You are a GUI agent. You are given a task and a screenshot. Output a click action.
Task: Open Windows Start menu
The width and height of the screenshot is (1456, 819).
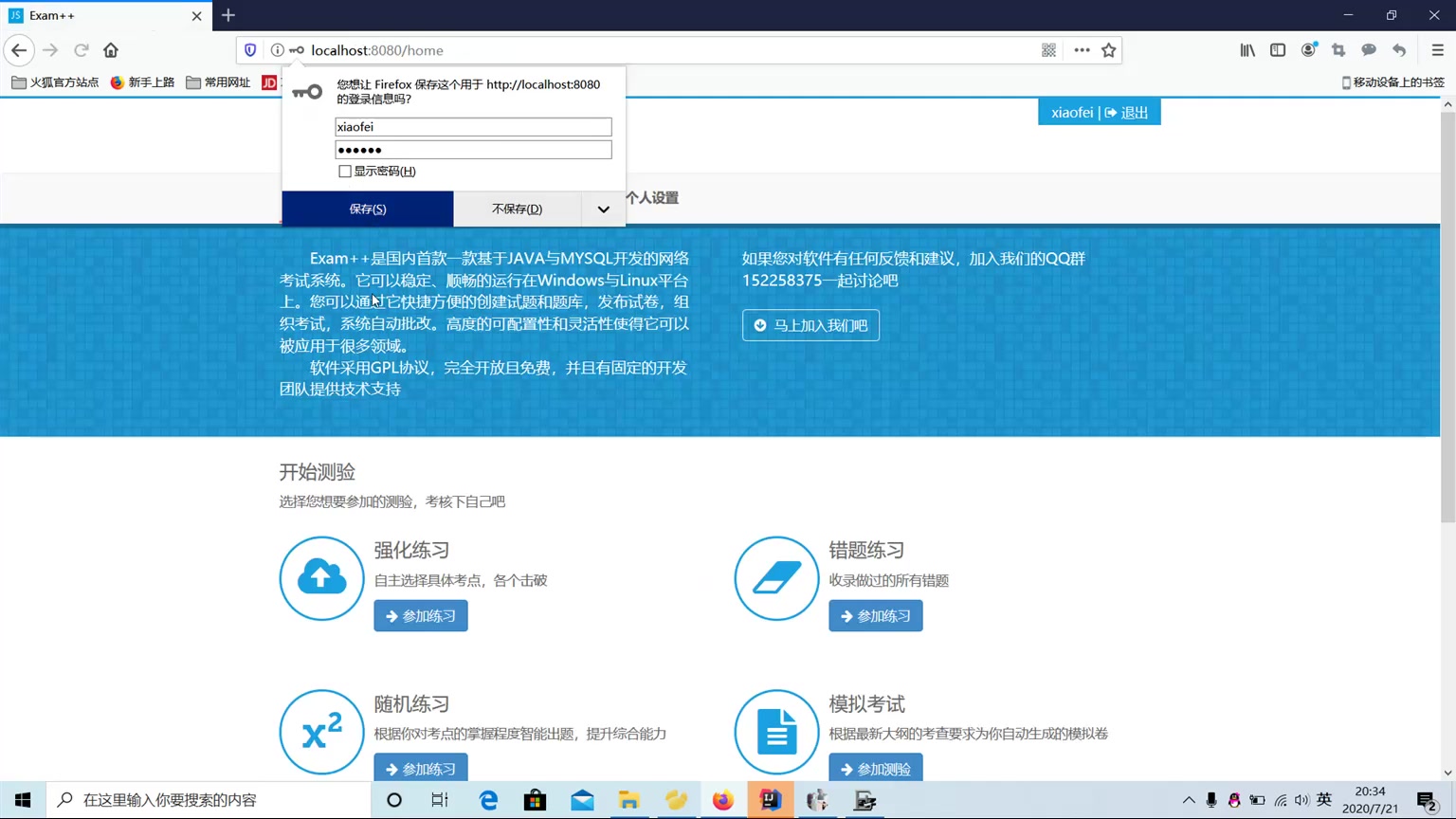pos(23,800)
